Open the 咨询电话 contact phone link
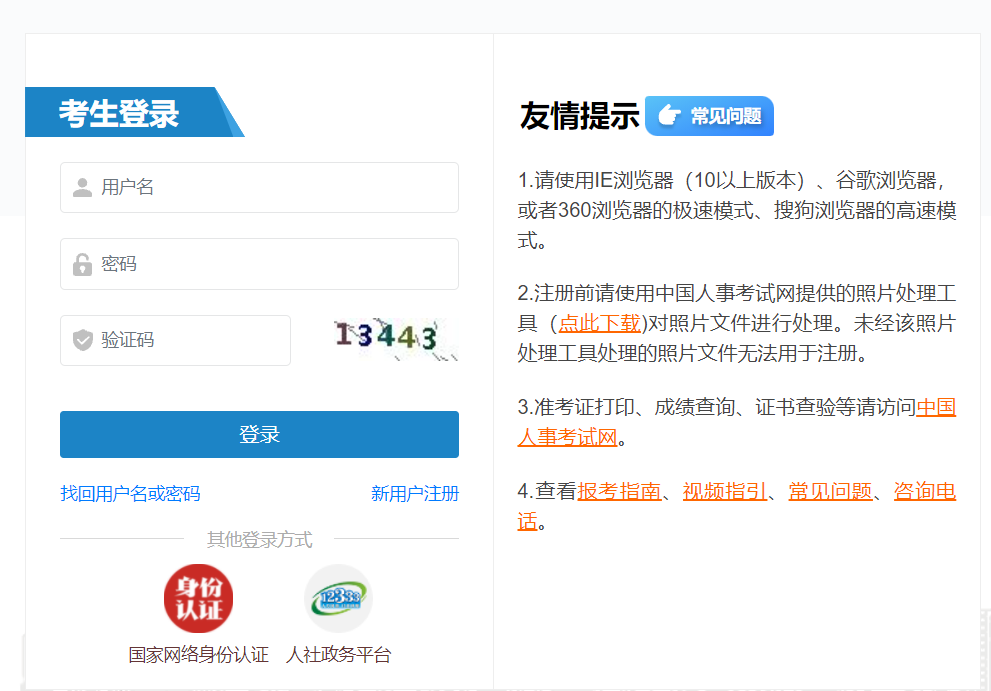991x691 pixels. pos(924,491)
